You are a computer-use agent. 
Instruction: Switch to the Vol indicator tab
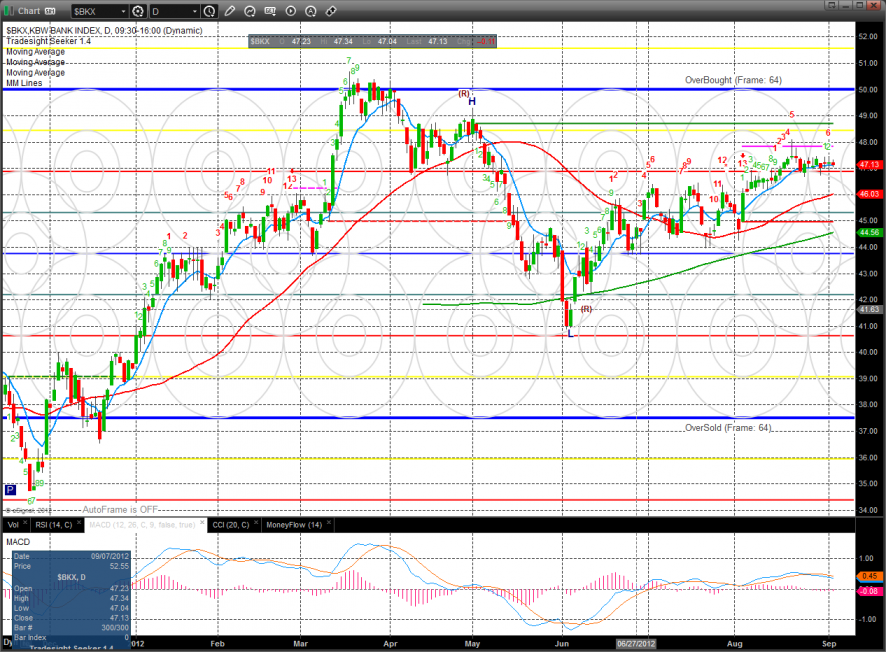click(12, 524)
